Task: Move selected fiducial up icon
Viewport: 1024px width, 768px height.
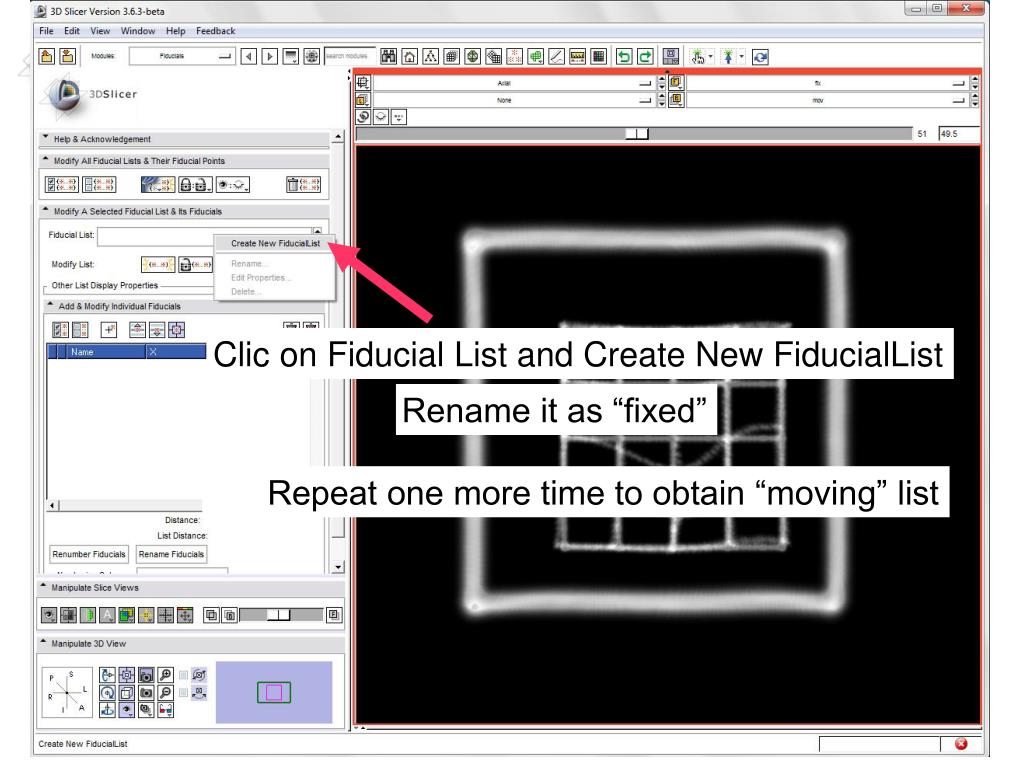Action: click(137, 330)
